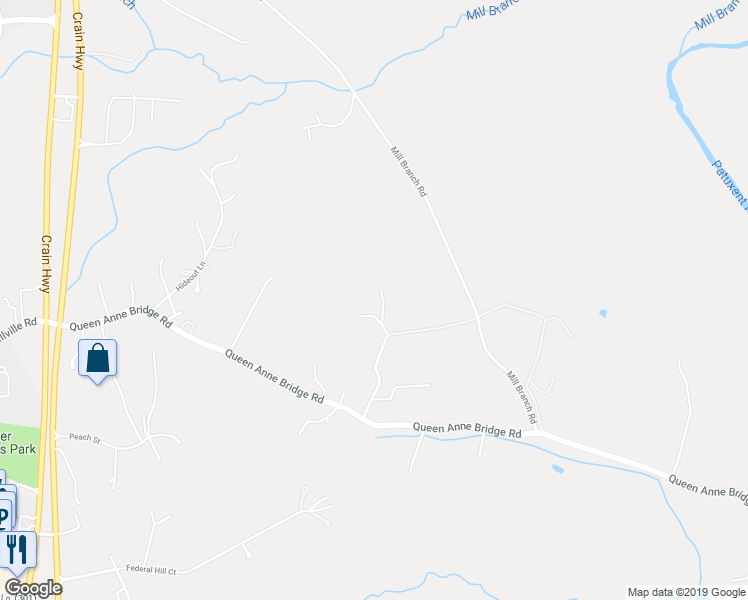This screenshot has width=748, height=600.
Task: Click the shopping bag map marker
Action: click(x=97, y=361)
